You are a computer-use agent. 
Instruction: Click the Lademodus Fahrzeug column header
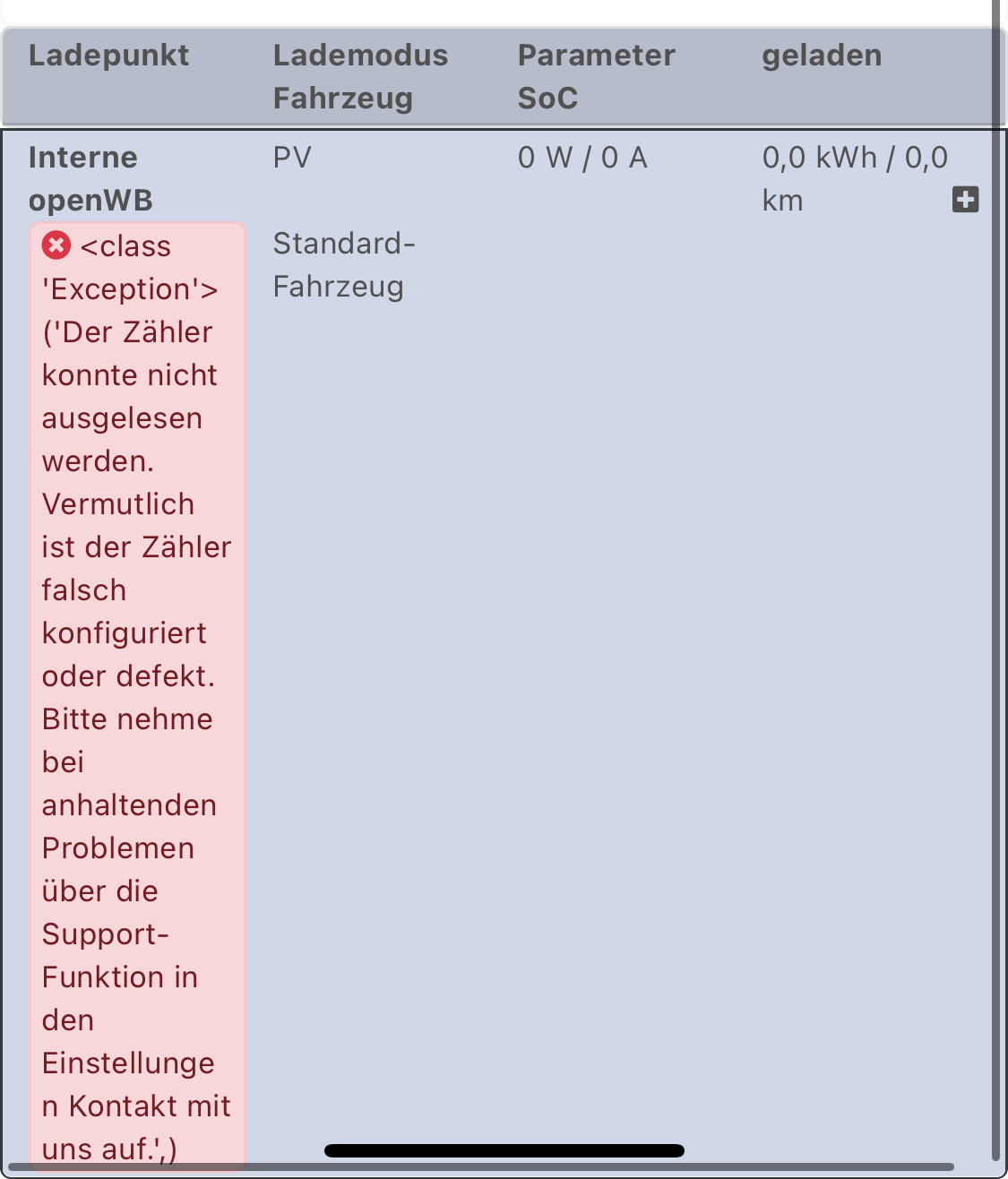click(361, 76)
